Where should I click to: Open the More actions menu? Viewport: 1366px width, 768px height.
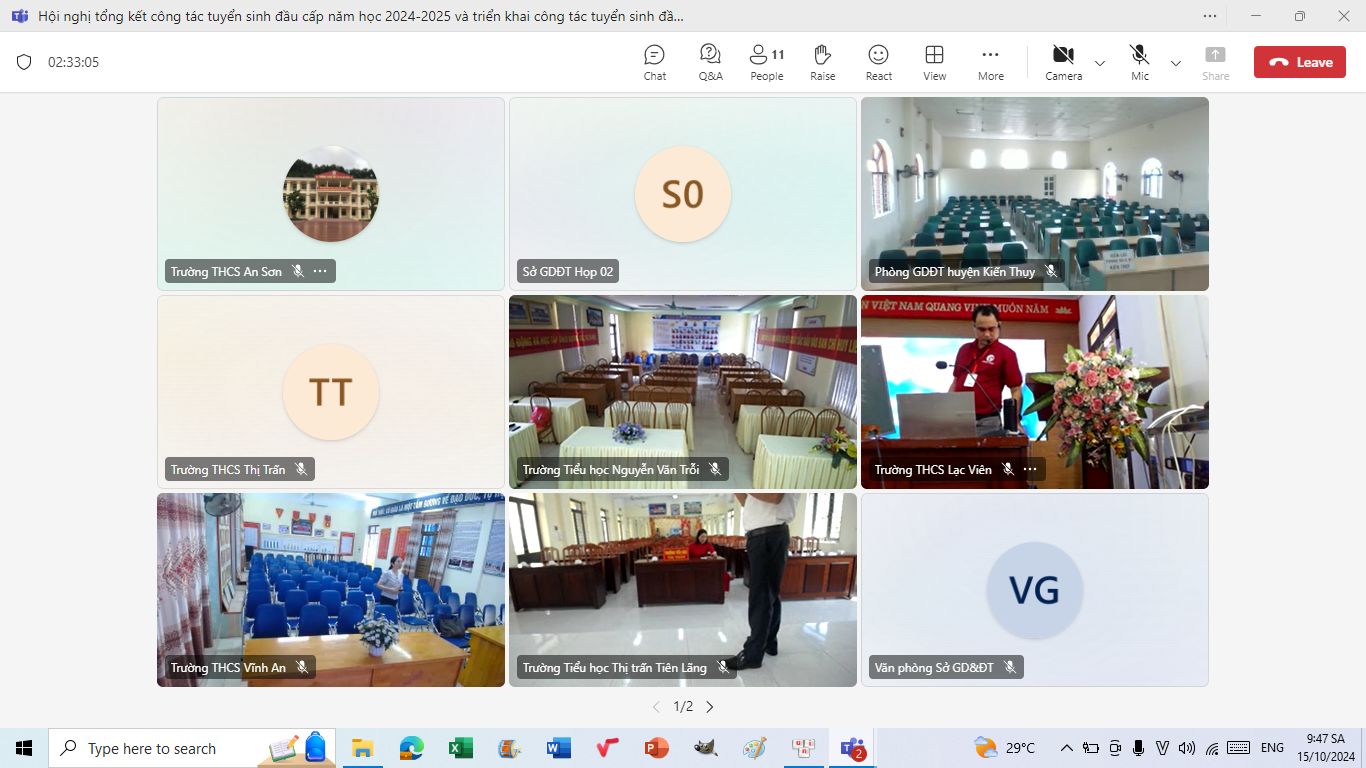[990, 62]
